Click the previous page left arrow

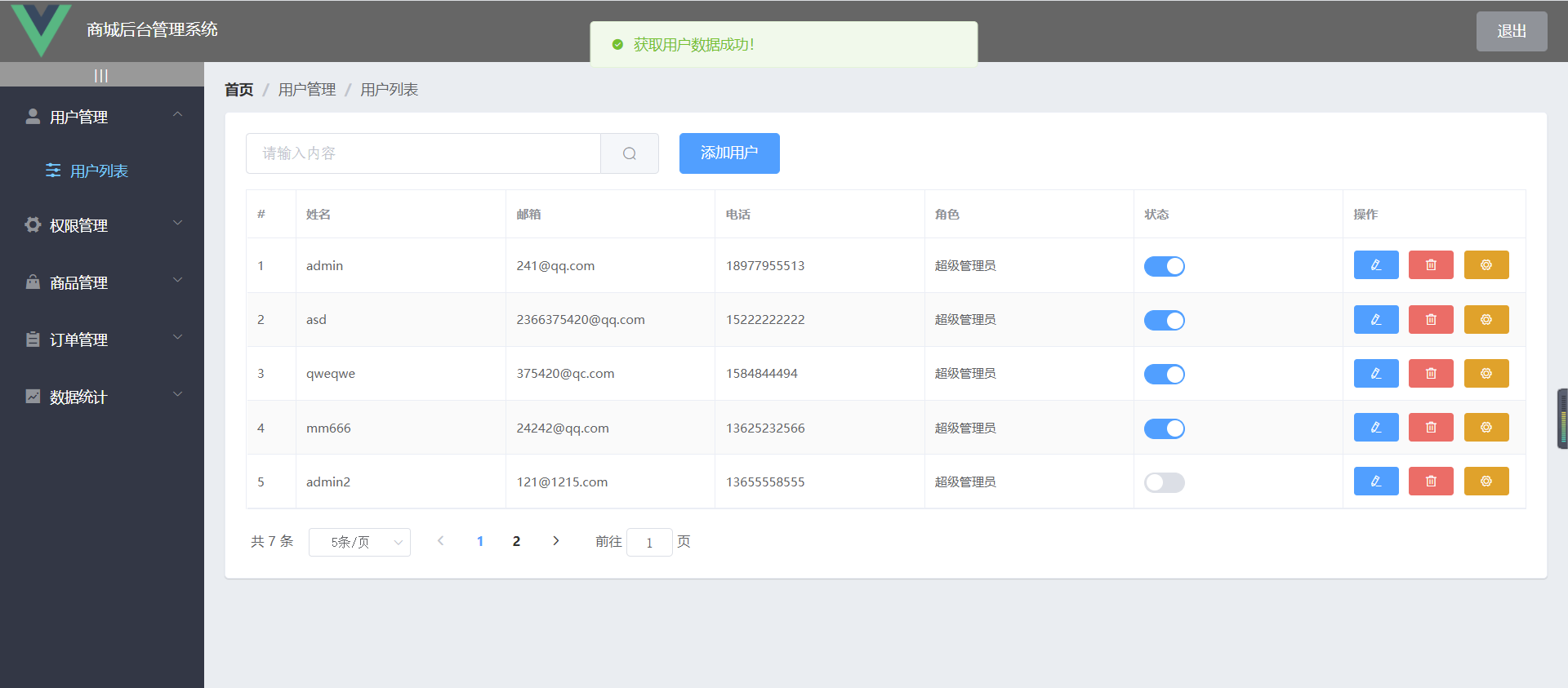tap(441, 541)
